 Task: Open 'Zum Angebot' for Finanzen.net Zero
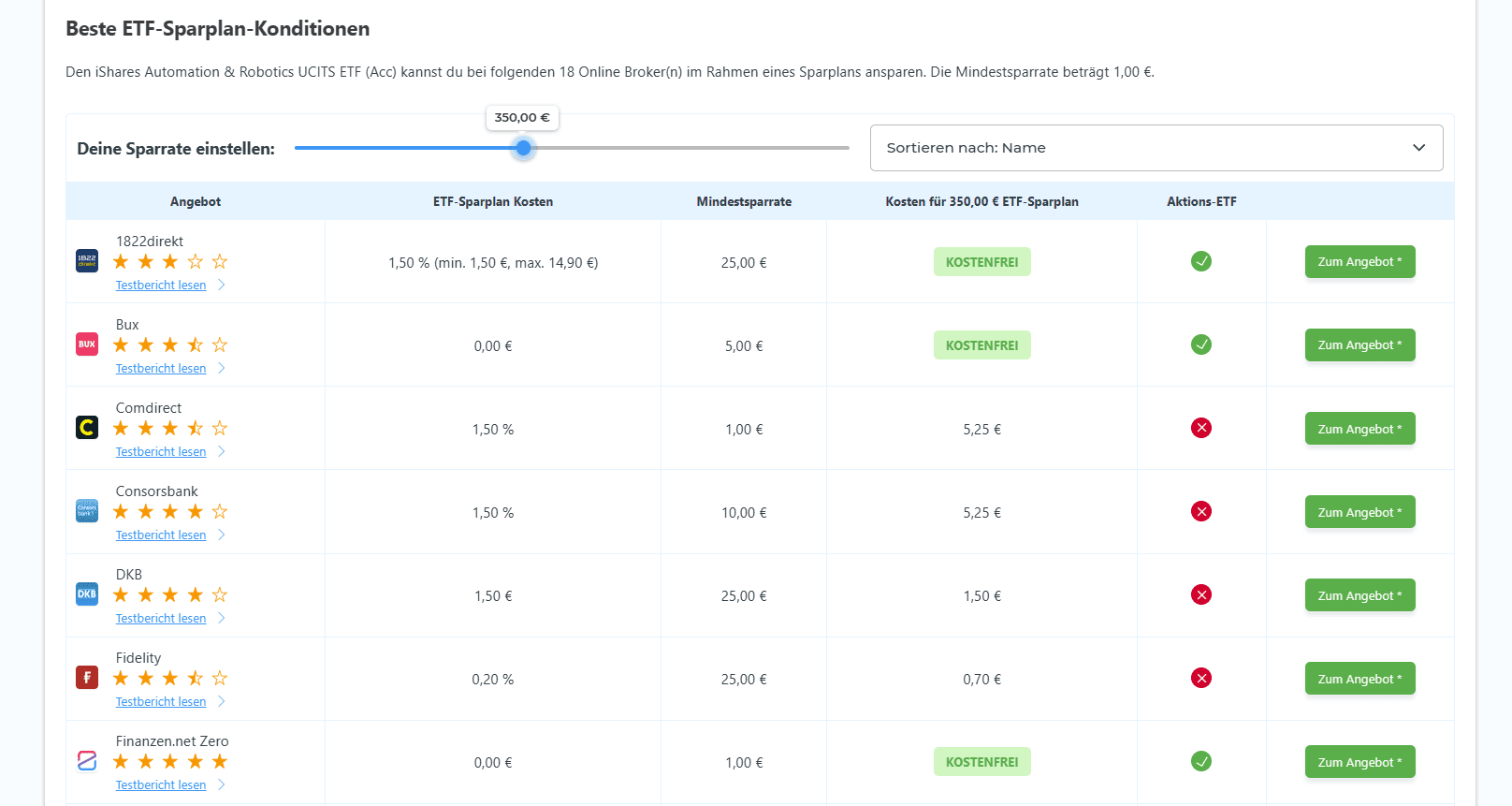pos(1359,762)
